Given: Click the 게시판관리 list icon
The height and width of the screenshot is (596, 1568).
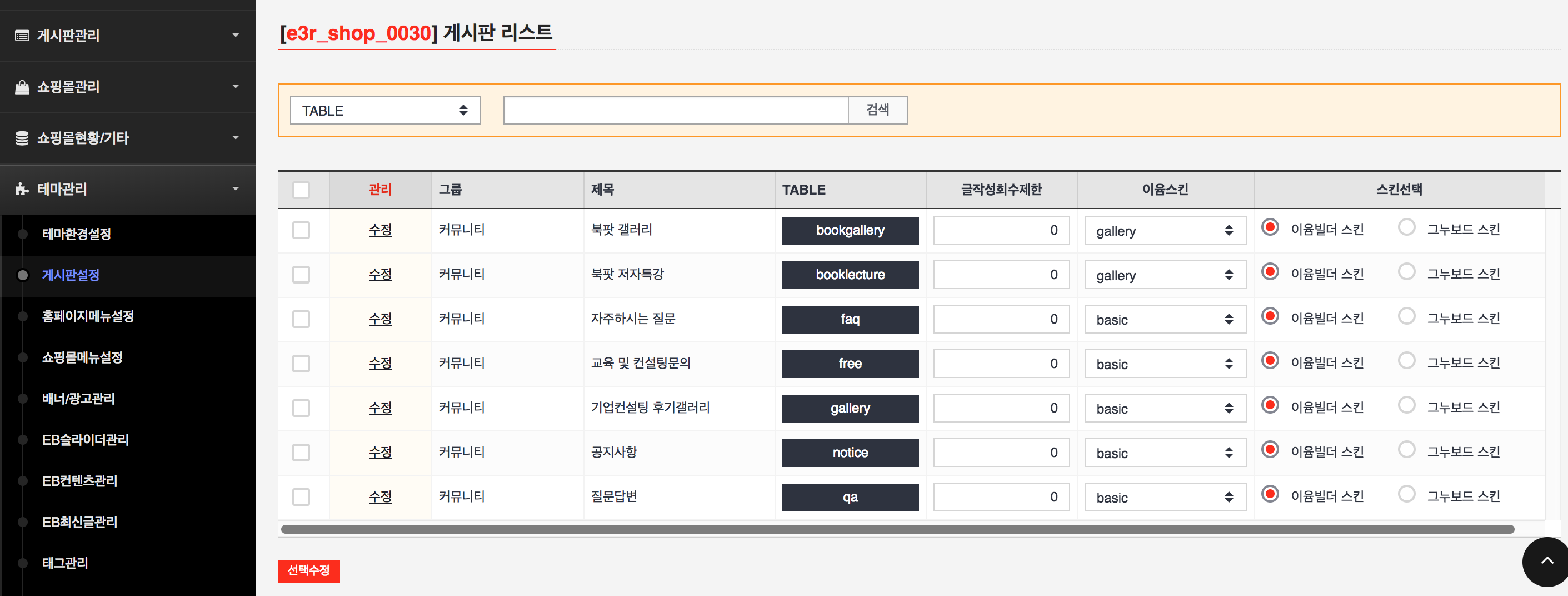Looking at the screenshot, I should (22, 36).
